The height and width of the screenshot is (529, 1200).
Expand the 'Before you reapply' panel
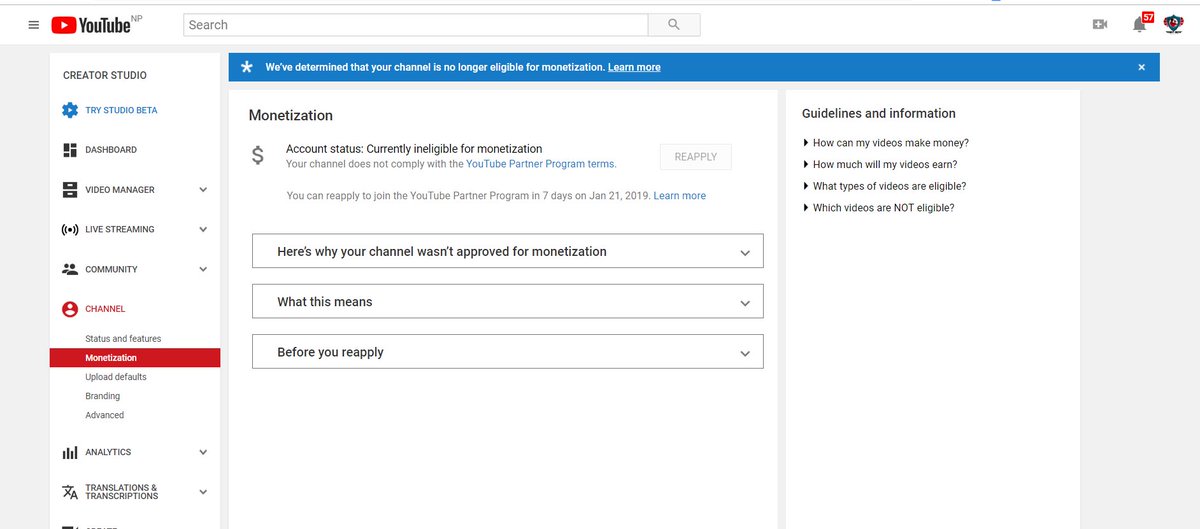[x=507, y=352]
